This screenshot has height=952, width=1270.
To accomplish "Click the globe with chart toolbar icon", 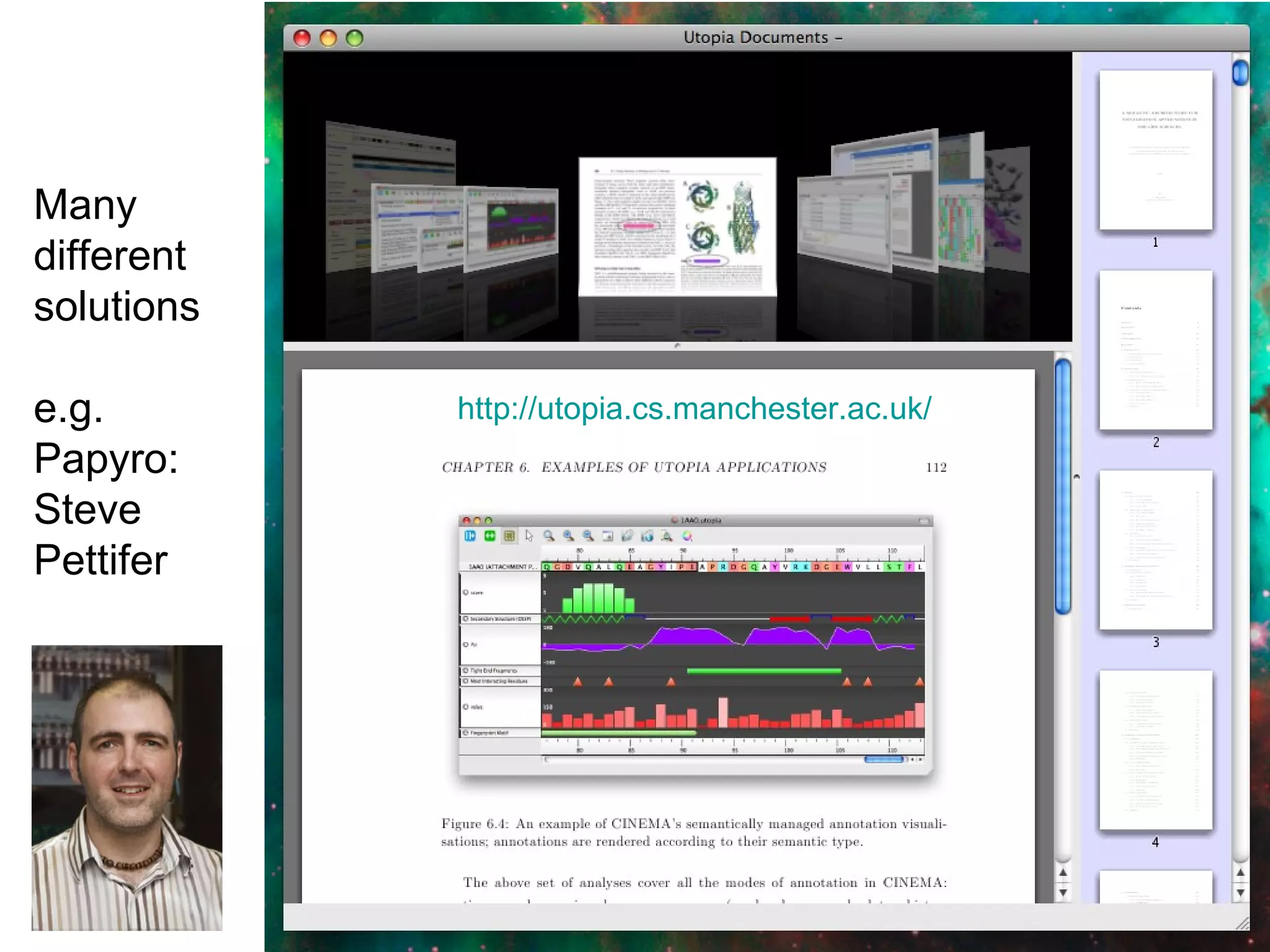I will (x=647, y=536).
